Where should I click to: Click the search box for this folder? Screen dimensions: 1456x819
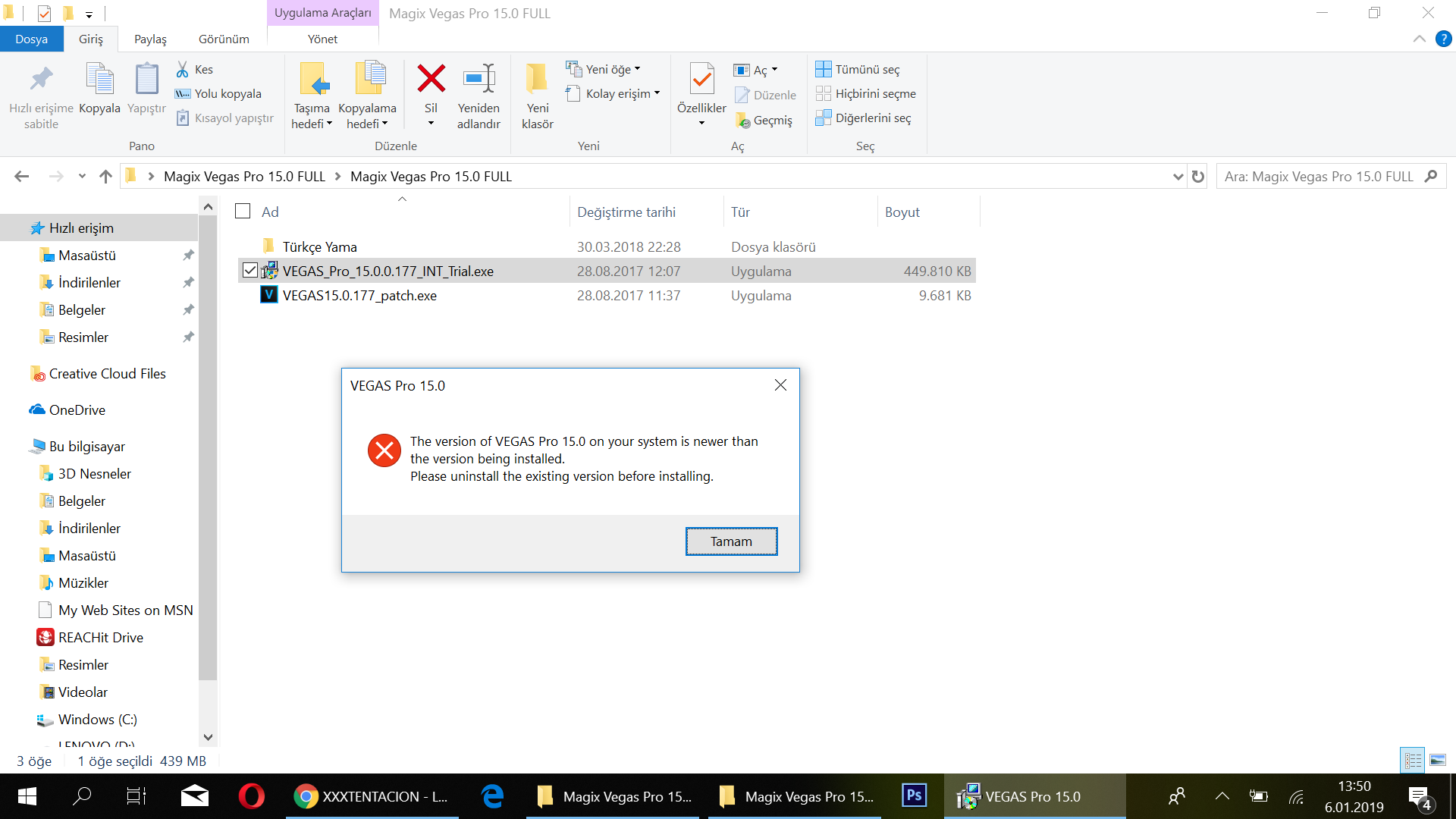1331,177
